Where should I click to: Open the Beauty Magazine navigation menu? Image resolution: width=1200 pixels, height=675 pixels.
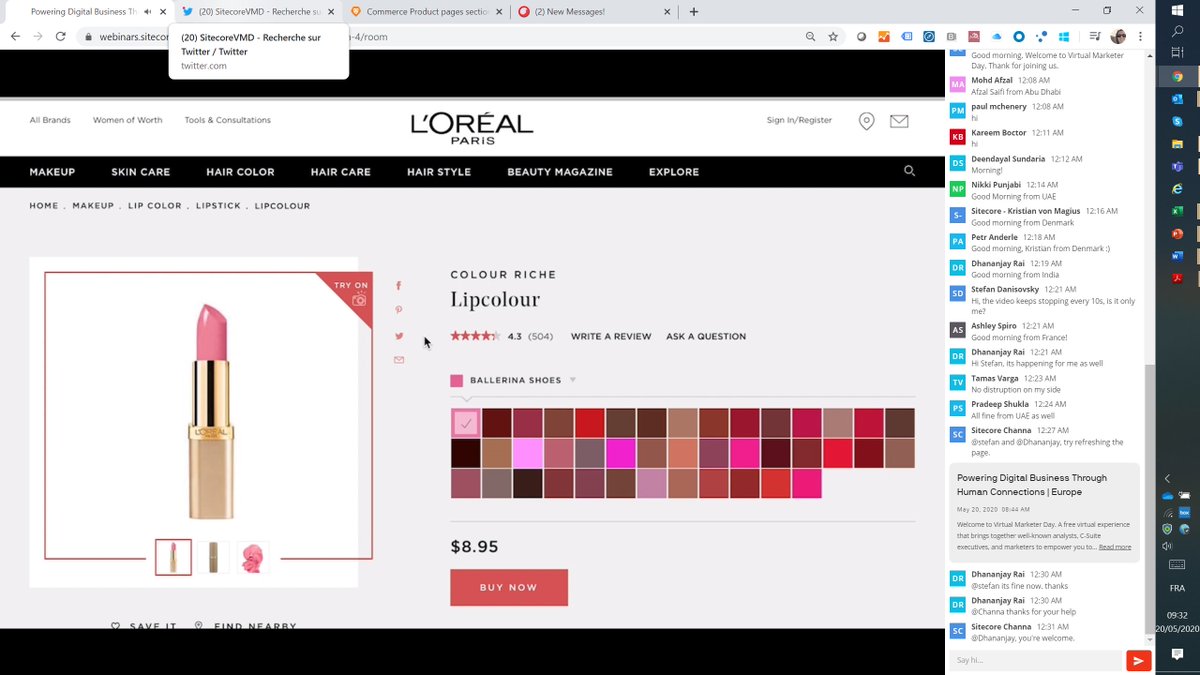(x=560, y=172)
